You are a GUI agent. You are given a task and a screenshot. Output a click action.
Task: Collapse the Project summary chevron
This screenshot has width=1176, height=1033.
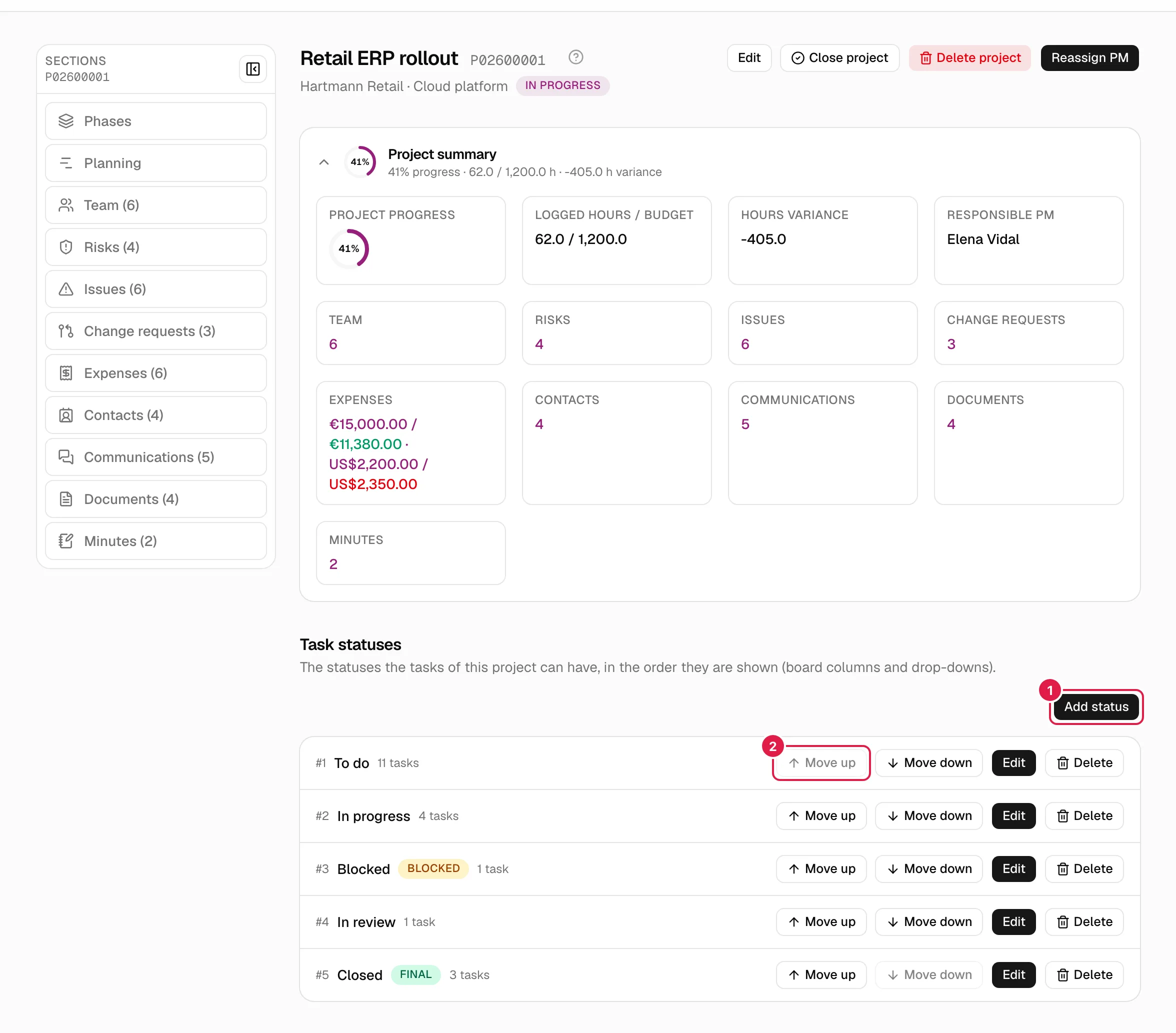coord(324,162)
